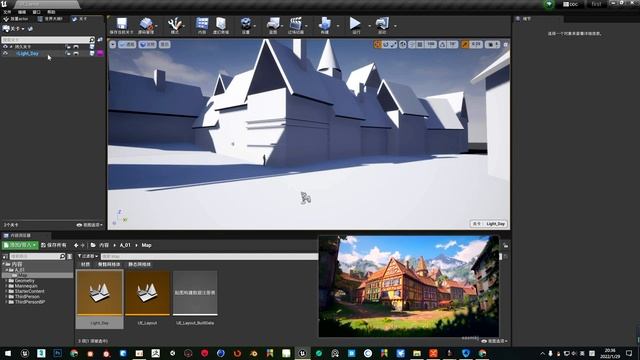Toggle surface snapping icon in viewport
The height and width of the screenshot is (360, 640).
[x=412, y=44]
